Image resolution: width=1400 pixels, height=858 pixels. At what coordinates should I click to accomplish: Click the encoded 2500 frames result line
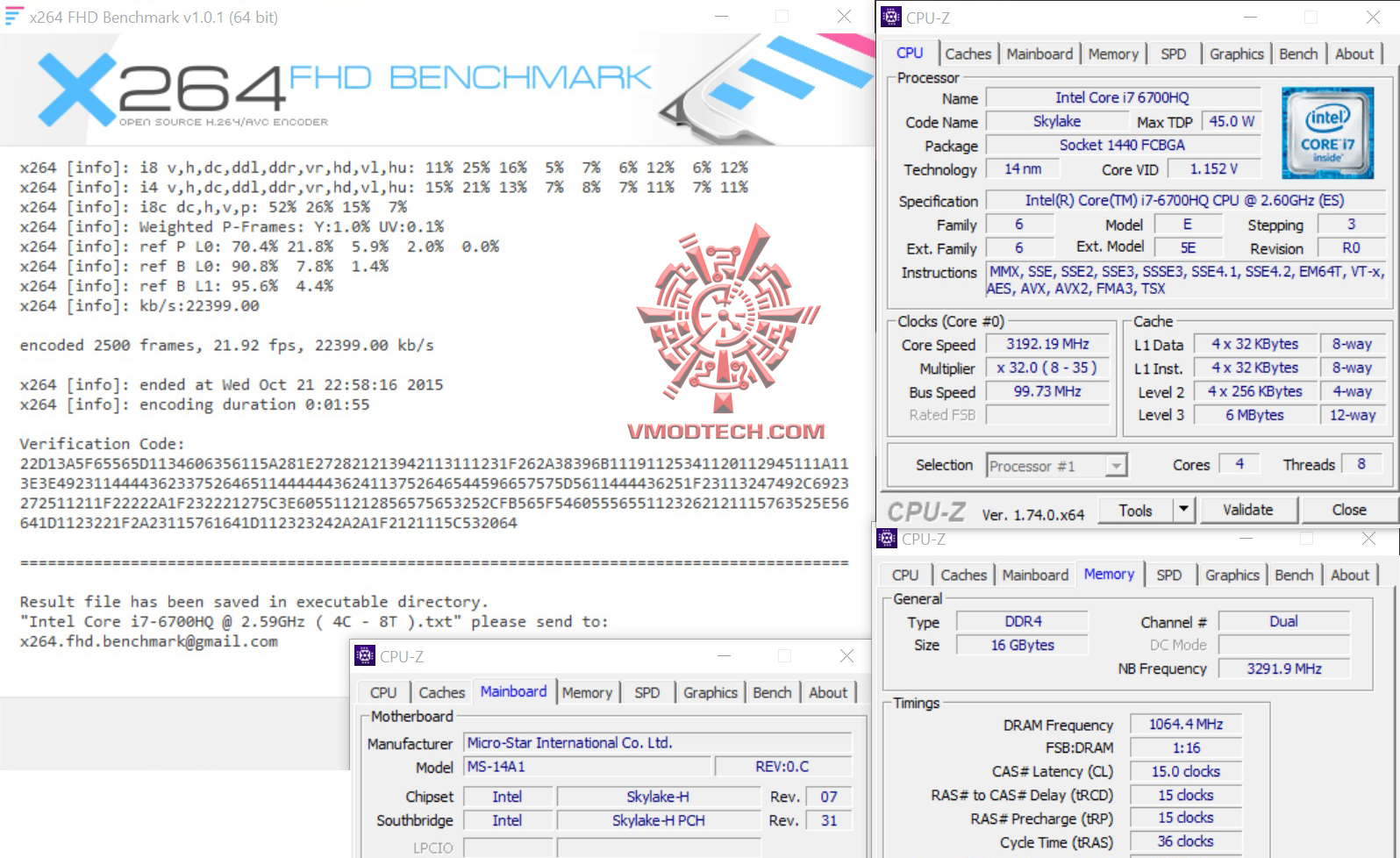(x=227, y=346)
